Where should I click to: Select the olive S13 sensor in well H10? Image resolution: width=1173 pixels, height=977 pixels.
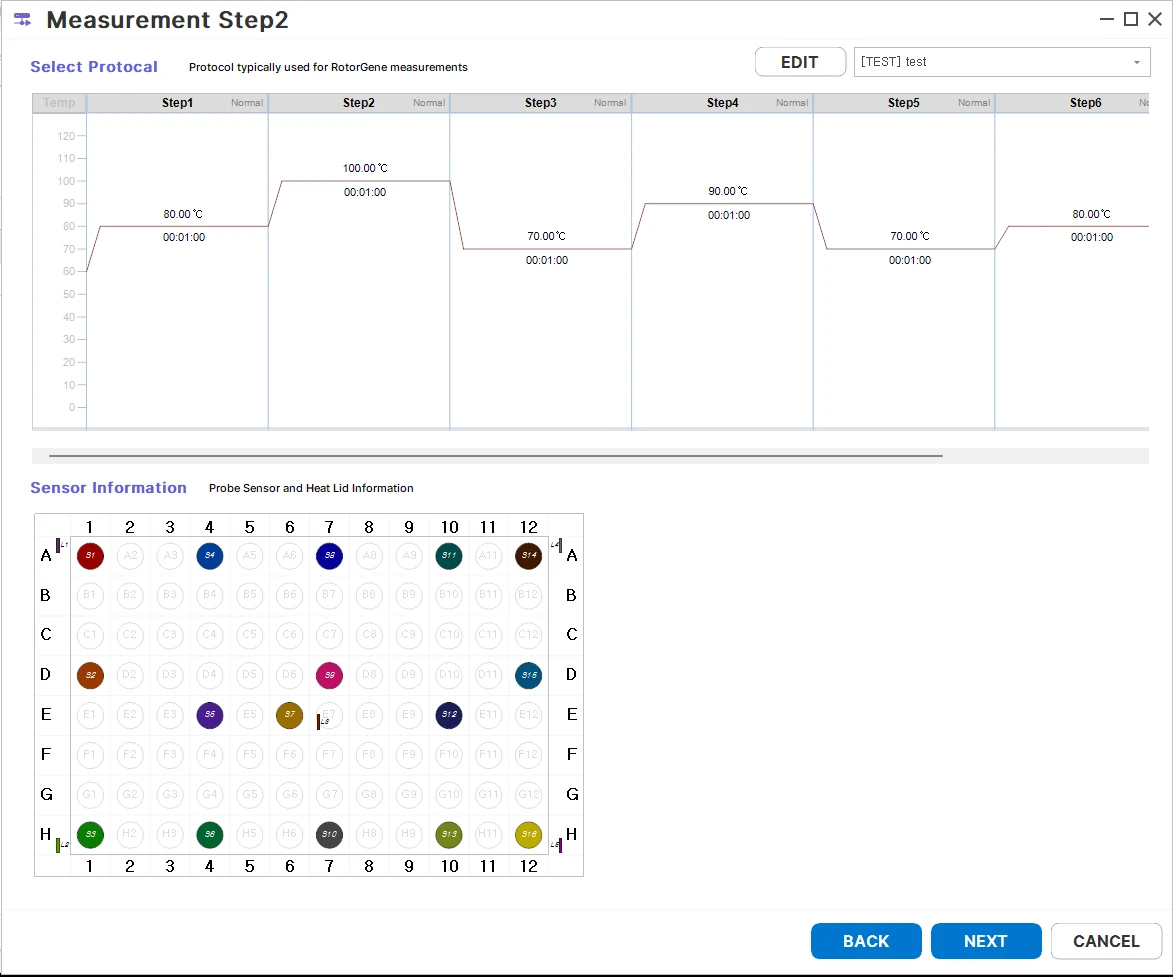click(449, 834)
